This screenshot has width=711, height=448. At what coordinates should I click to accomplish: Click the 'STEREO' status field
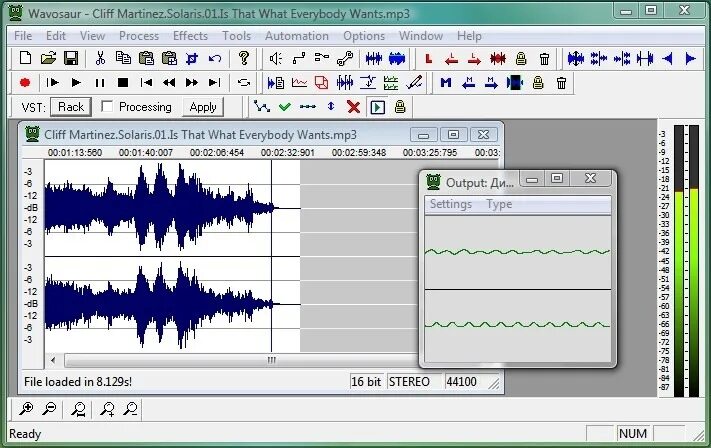coord(414,382)
